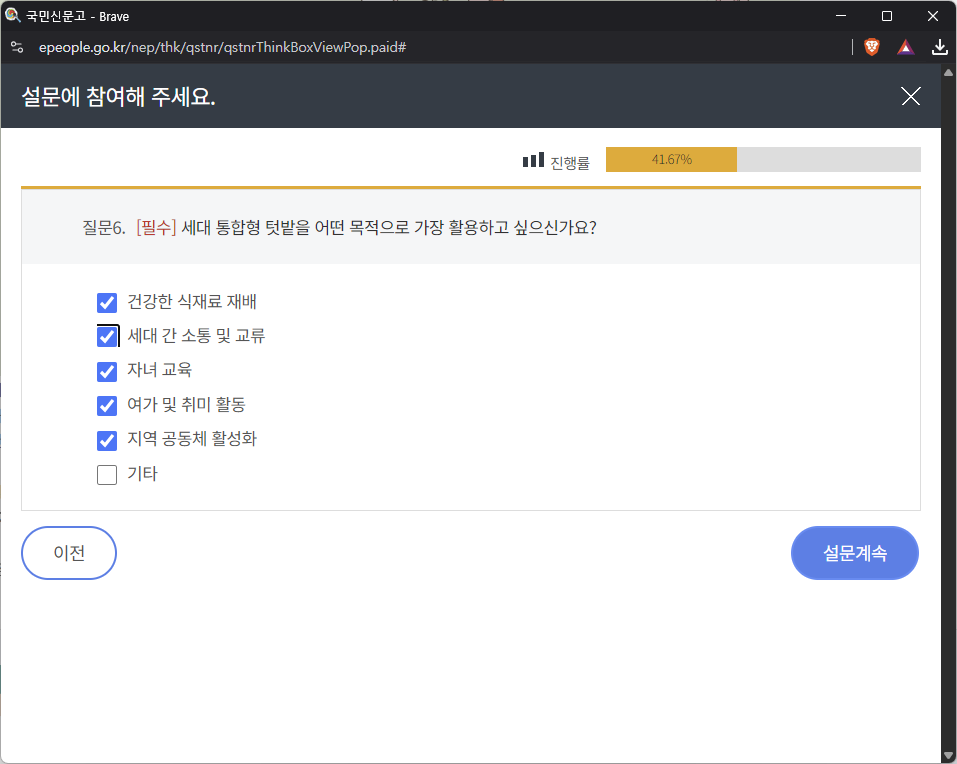
Task: Close the survey popup with the X icon
Action: pyautogui.click(x=911, y=96)
